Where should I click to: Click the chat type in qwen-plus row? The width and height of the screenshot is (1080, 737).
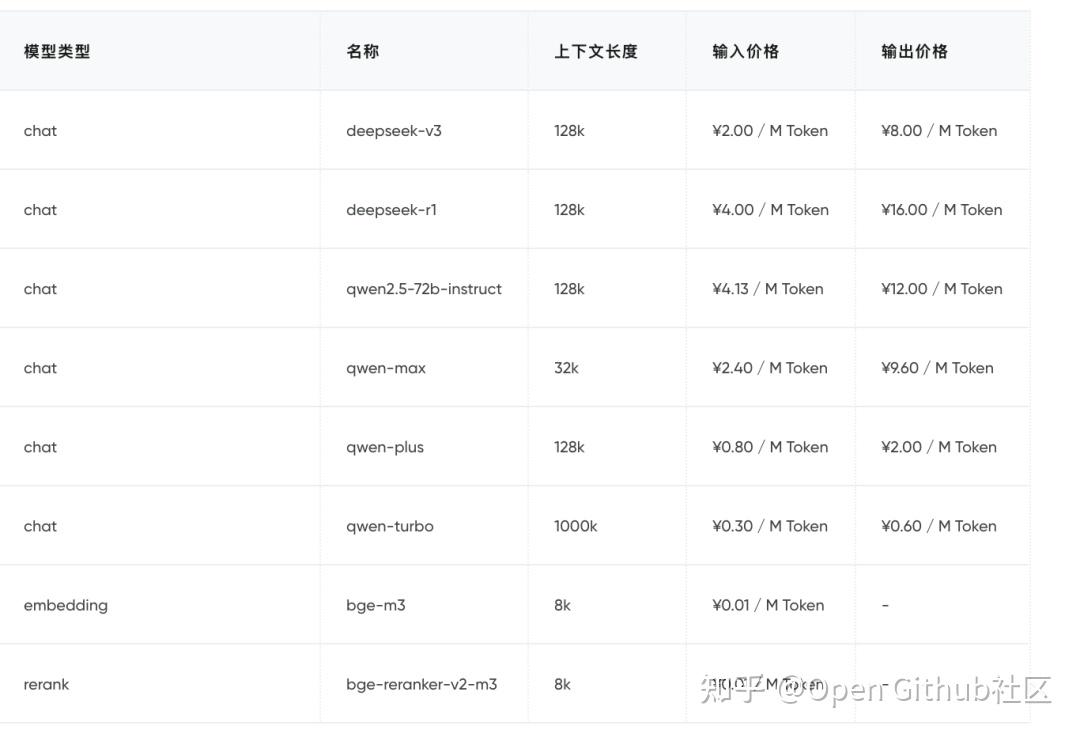[40, 448]
